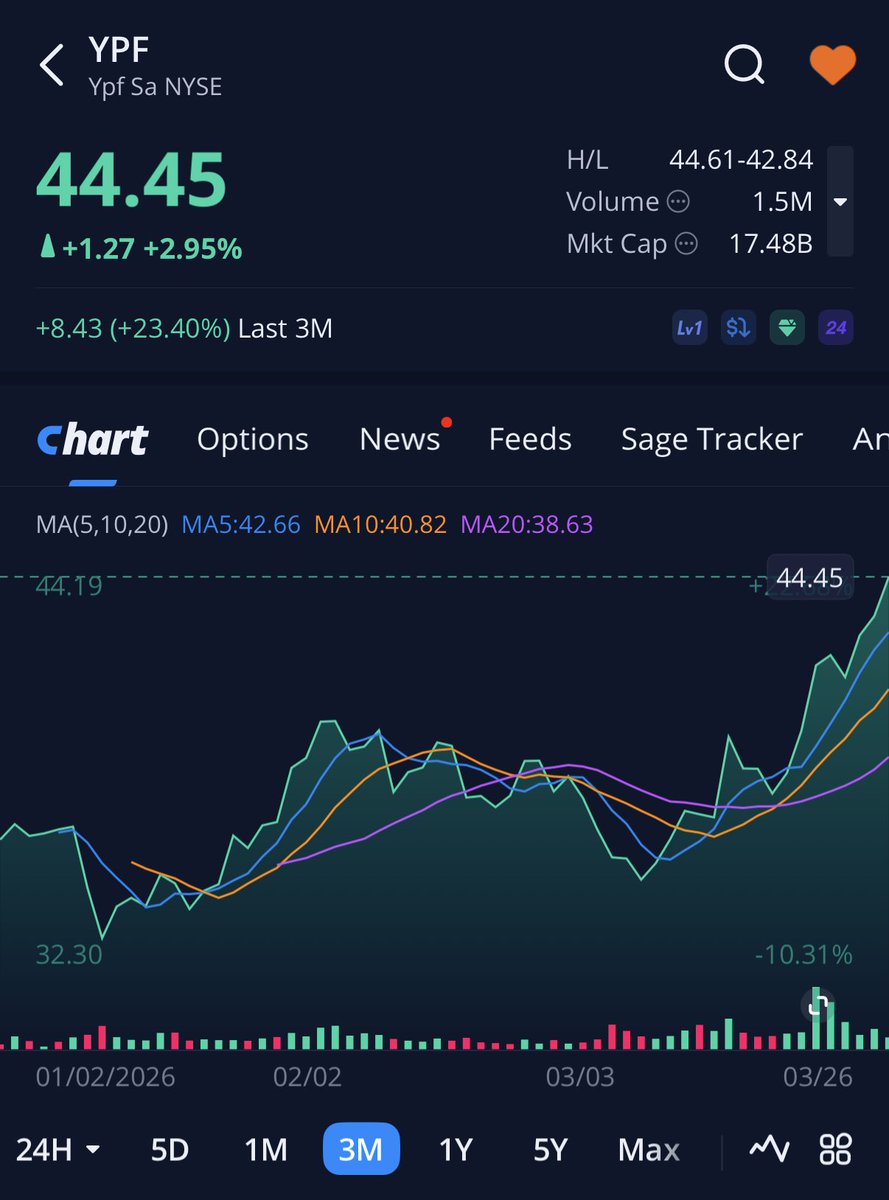
Task: Open the 24H timeframe dropdown
Action: (58, 1149)
